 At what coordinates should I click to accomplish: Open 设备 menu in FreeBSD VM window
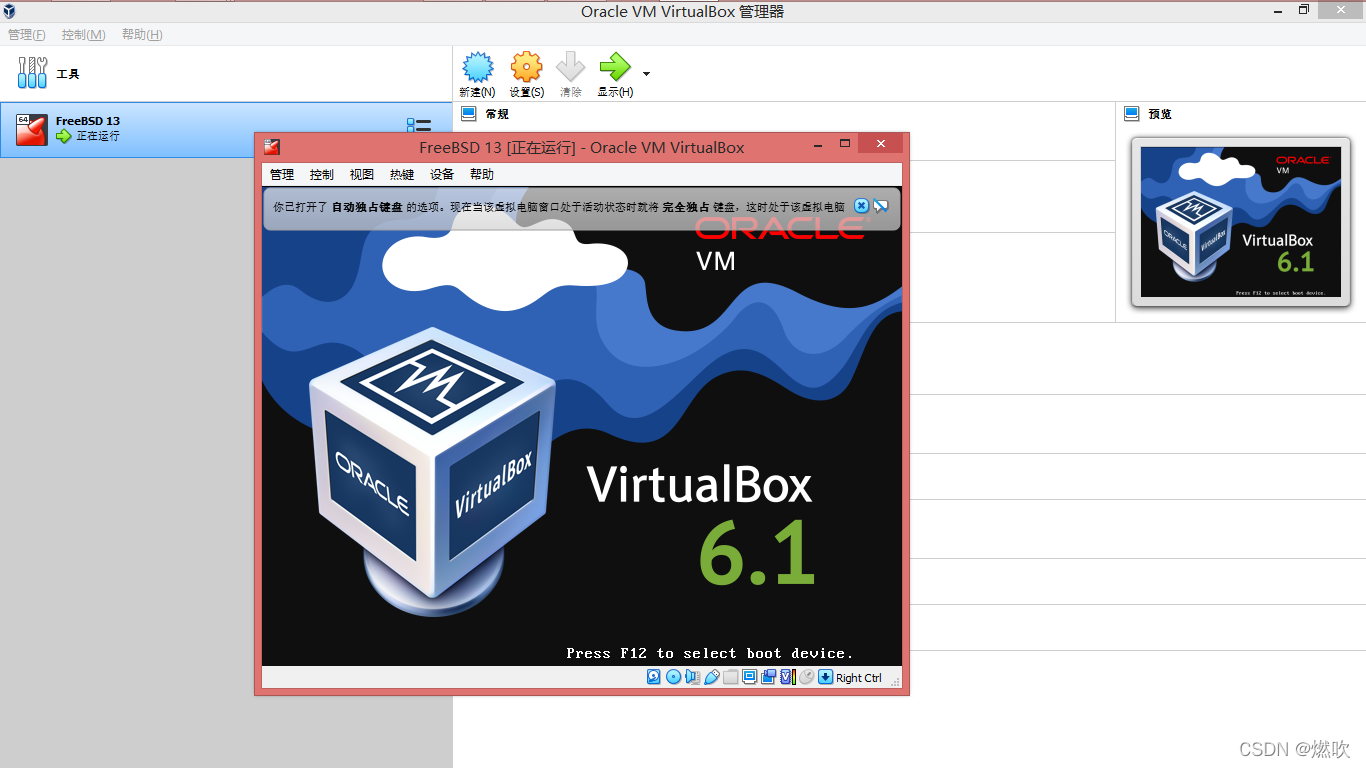tap(442, 174)
